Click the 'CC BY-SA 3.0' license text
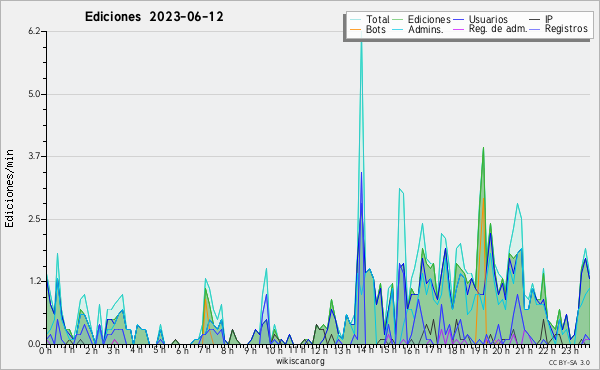Viewport: 600px width, 370px height. pyautogui.click(x=569, y=363)
